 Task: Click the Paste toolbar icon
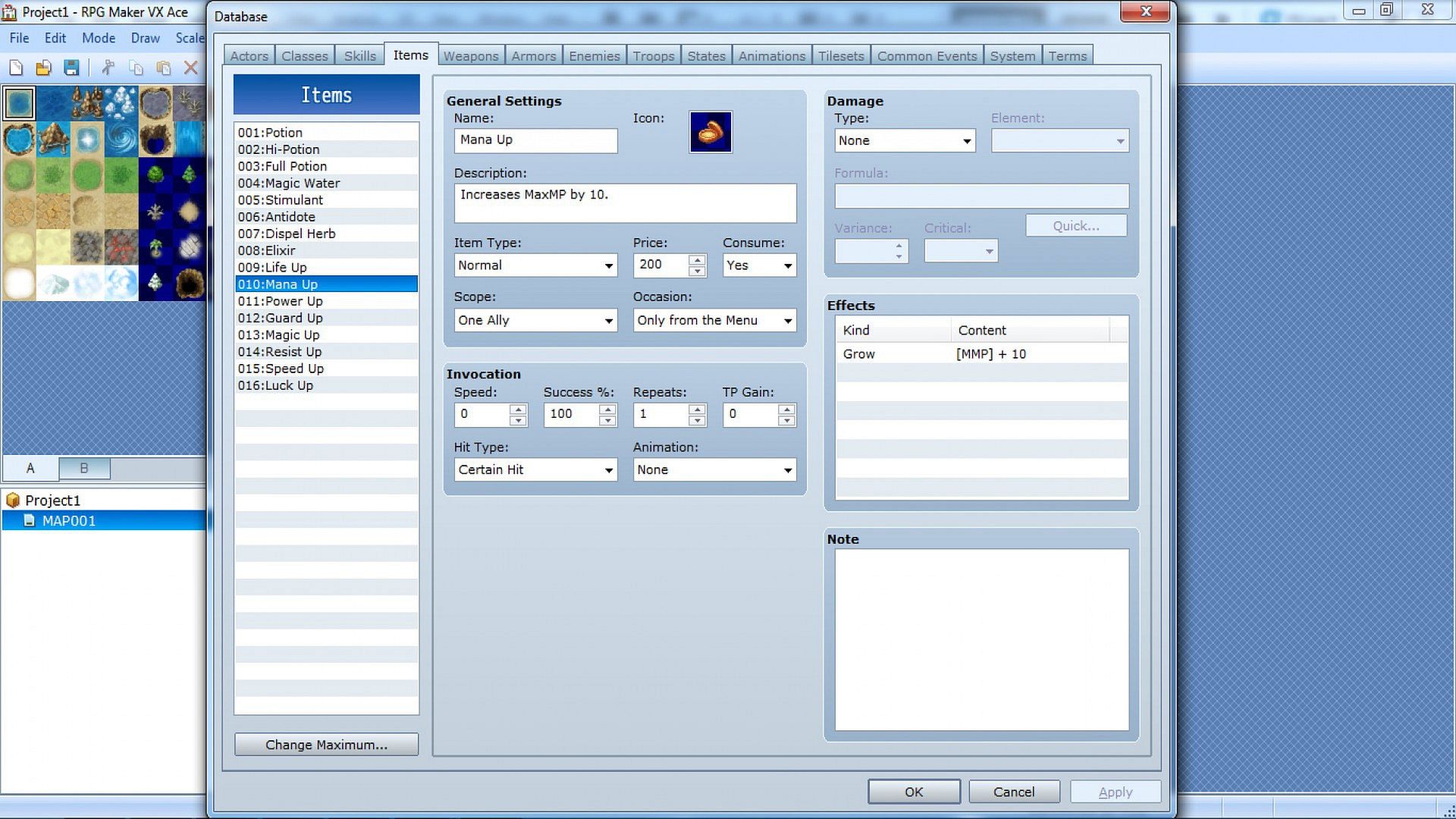163,68
